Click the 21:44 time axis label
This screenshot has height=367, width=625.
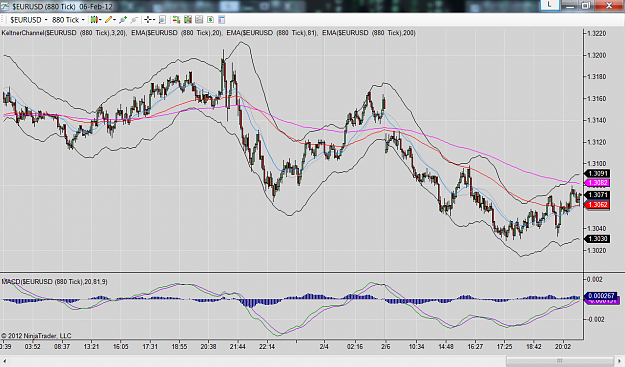click(x=237, y=347)
